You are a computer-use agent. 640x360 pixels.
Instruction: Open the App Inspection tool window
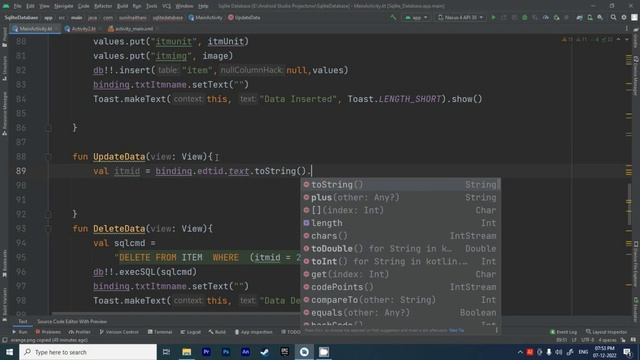click(253, 332)
